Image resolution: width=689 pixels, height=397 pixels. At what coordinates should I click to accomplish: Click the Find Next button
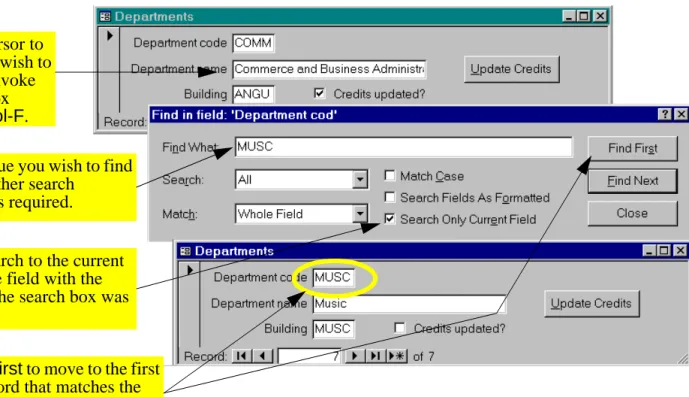pos(632,181)
